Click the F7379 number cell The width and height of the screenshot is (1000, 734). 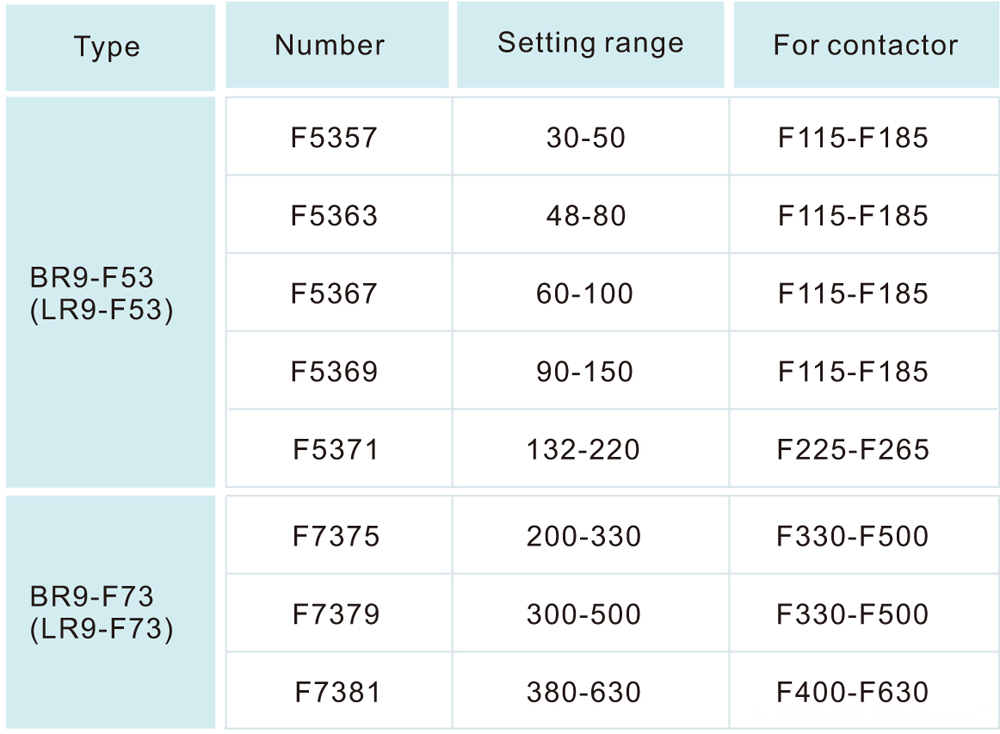tap(336, 613)
